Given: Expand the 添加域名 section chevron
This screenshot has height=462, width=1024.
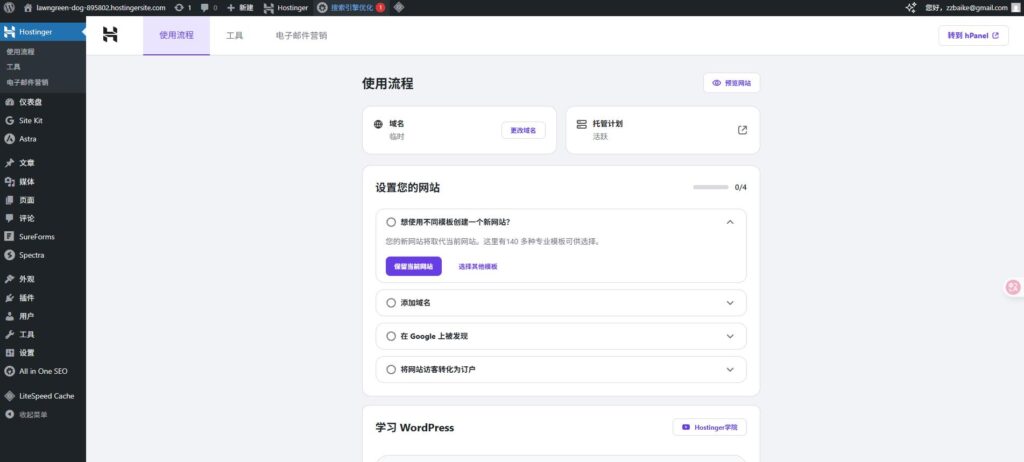Looking at the screenshot, I should (730, 303).
